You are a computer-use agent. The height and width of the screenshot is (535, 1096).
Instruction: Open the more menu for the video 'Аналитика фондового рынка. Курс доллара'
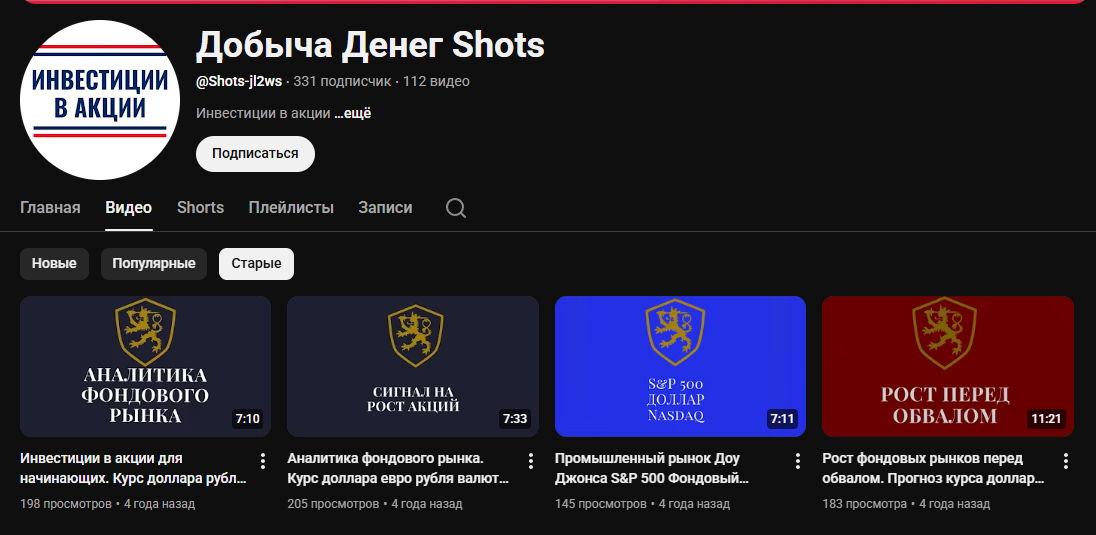pos(531,461)
